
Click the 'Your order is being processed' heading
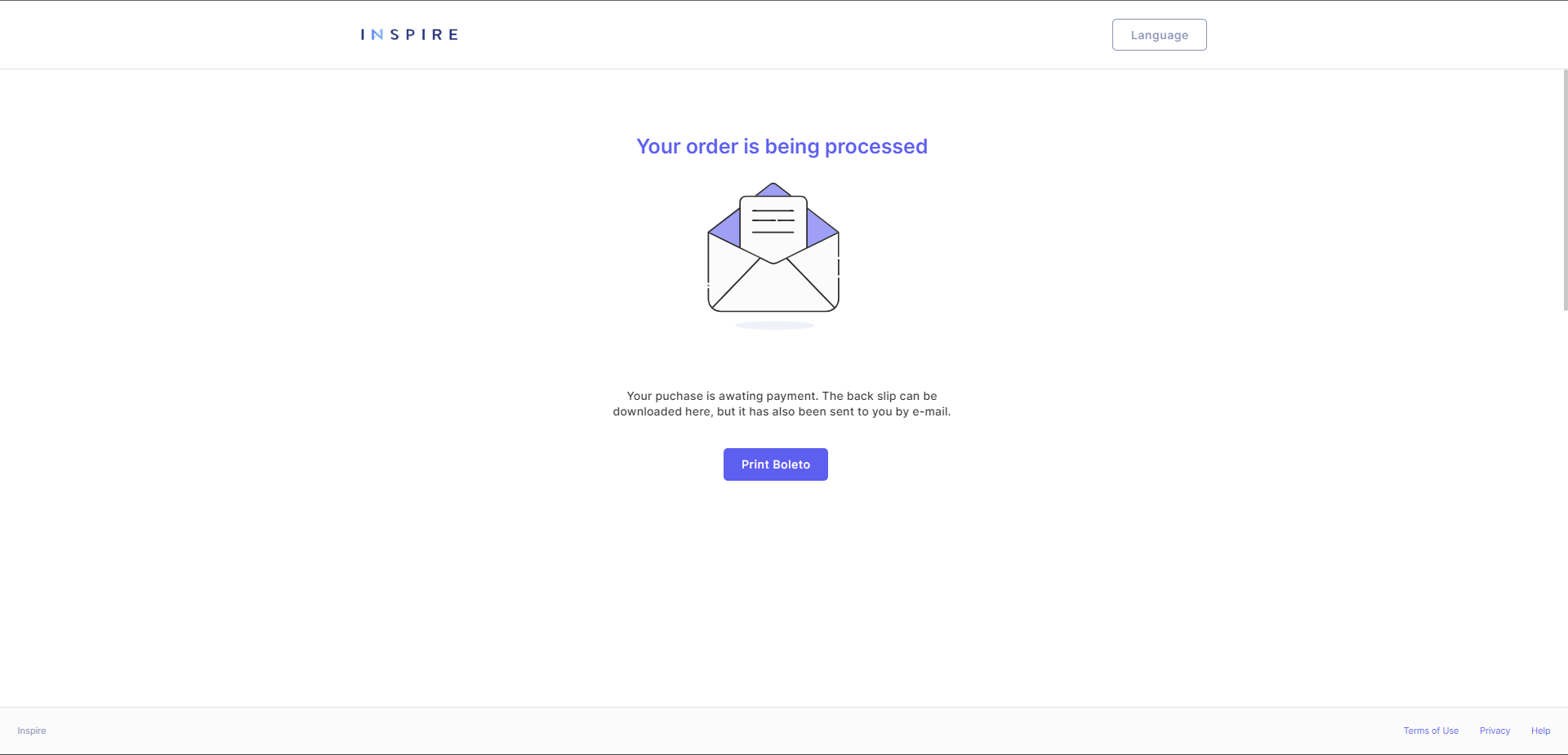tap(782, 146)
